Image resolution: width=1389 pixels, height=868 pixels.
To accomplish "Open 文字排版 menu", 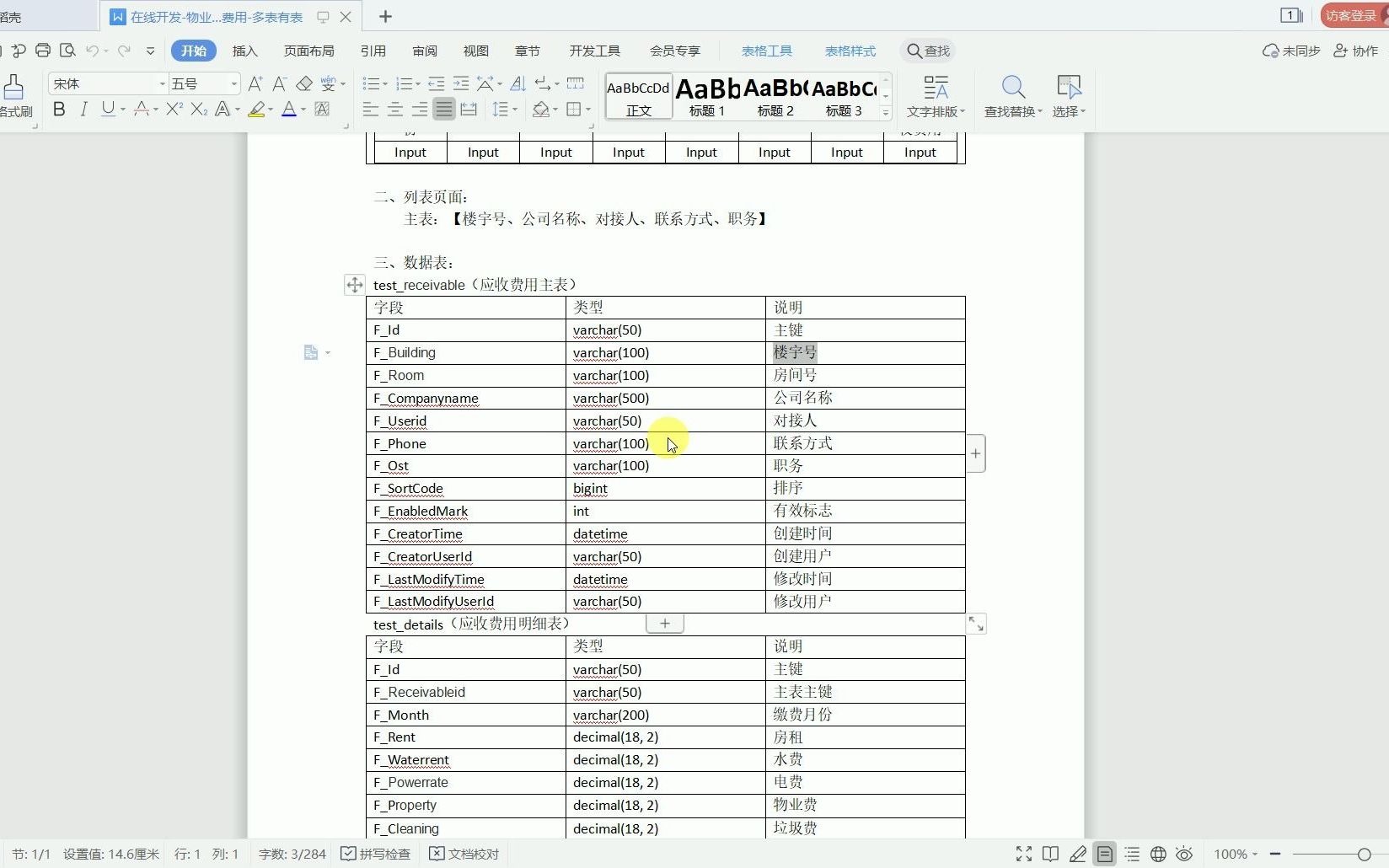I will coord(936,97).
